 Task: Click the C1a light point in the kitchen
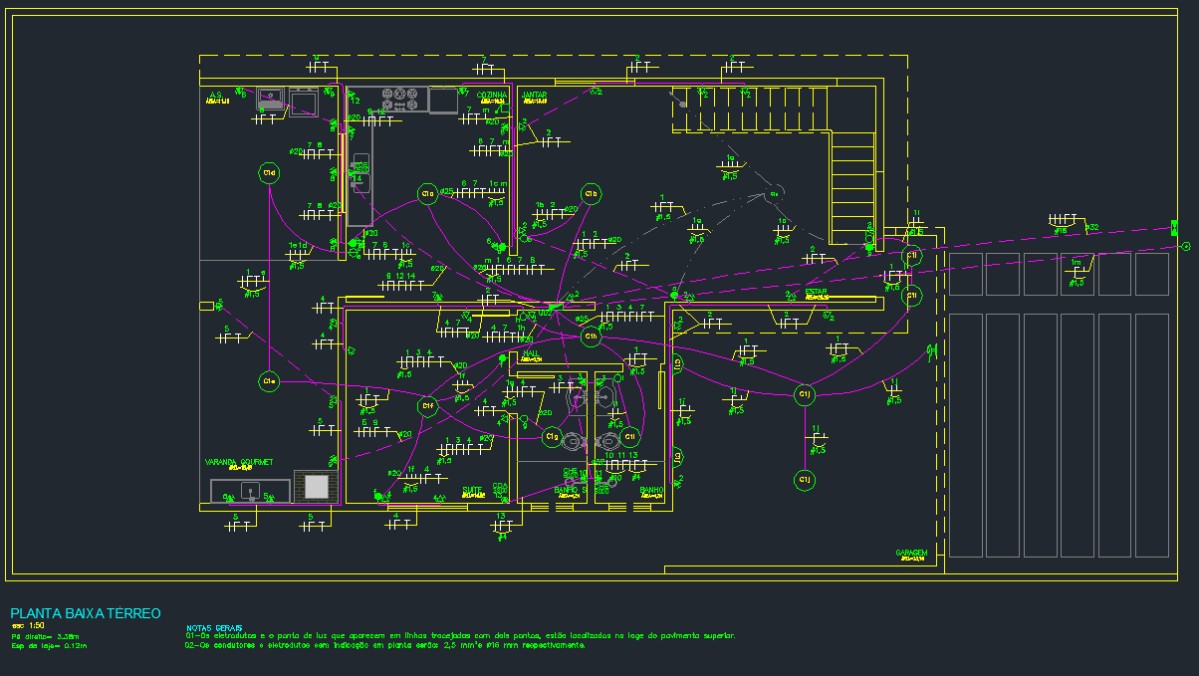click(x=427, y=194)
